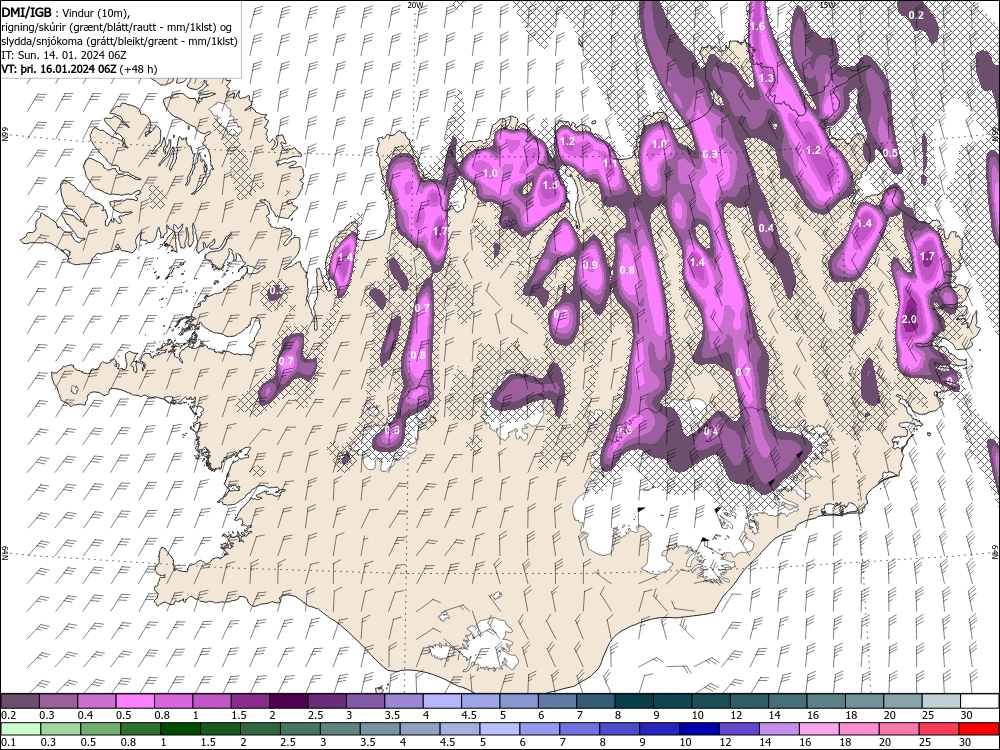
Task: Click the lower-row swatch above the 3.5 label
Action: pyautogui.click(x=379, y=729)
